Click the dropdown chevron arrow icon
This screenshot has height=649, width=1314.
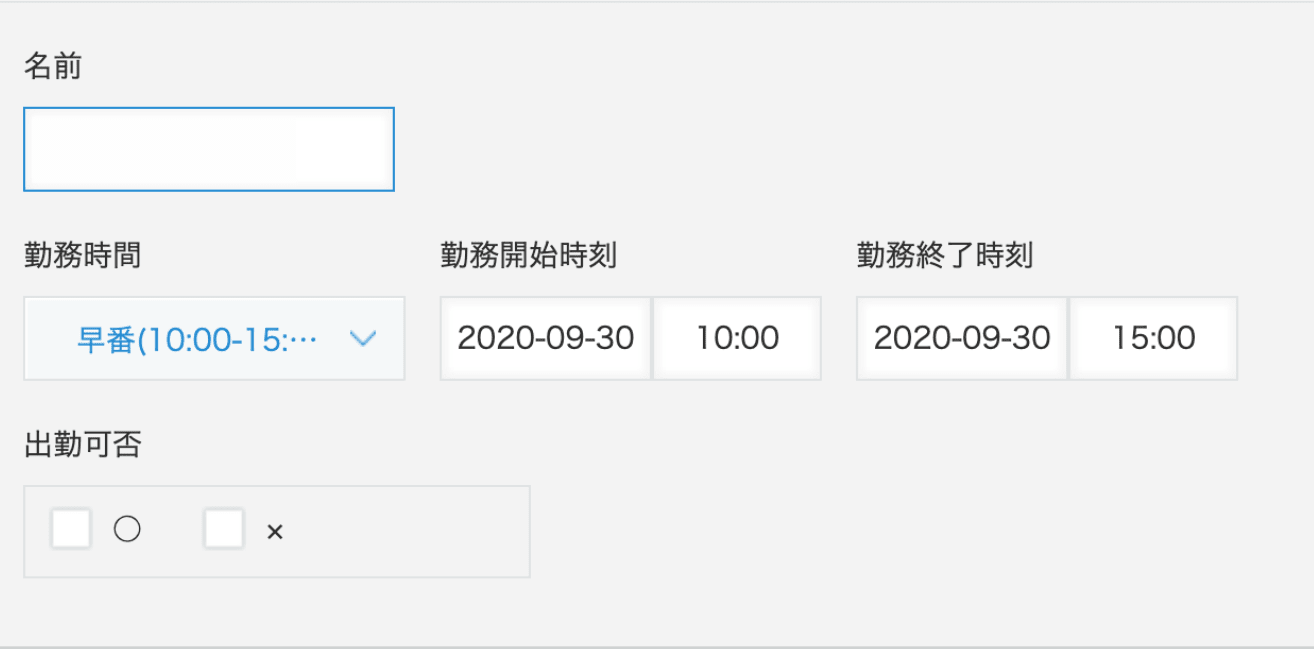pos(363,339)
